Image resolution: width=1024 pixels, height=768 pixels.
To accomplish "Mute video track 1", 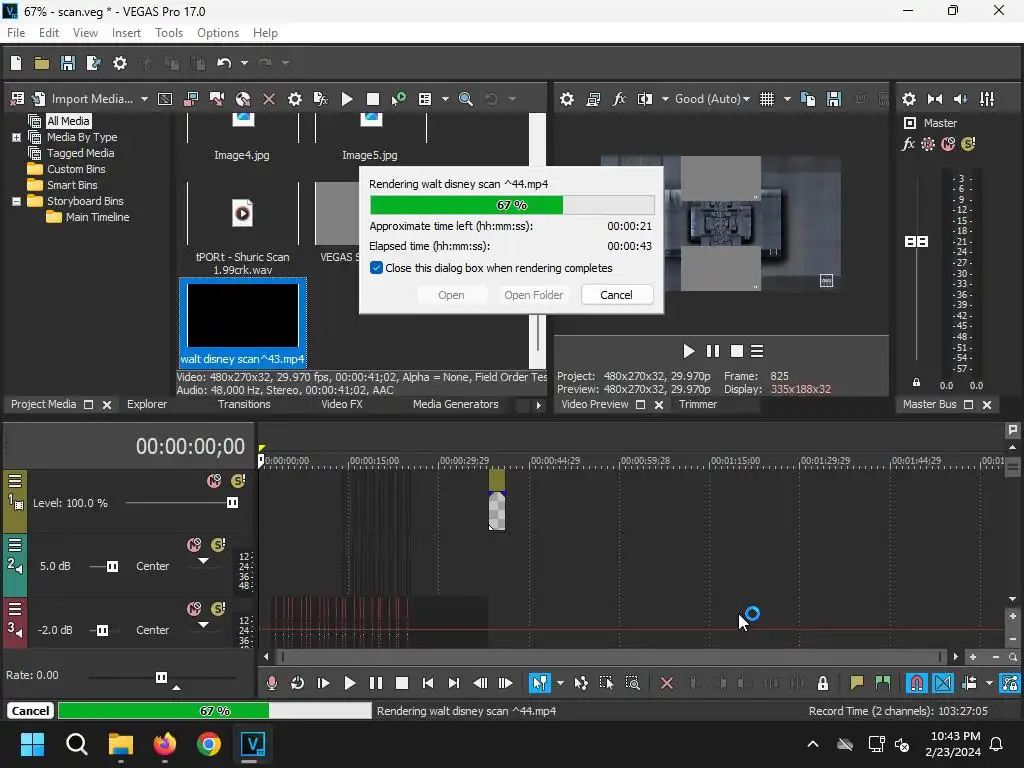I will [214, 481].
